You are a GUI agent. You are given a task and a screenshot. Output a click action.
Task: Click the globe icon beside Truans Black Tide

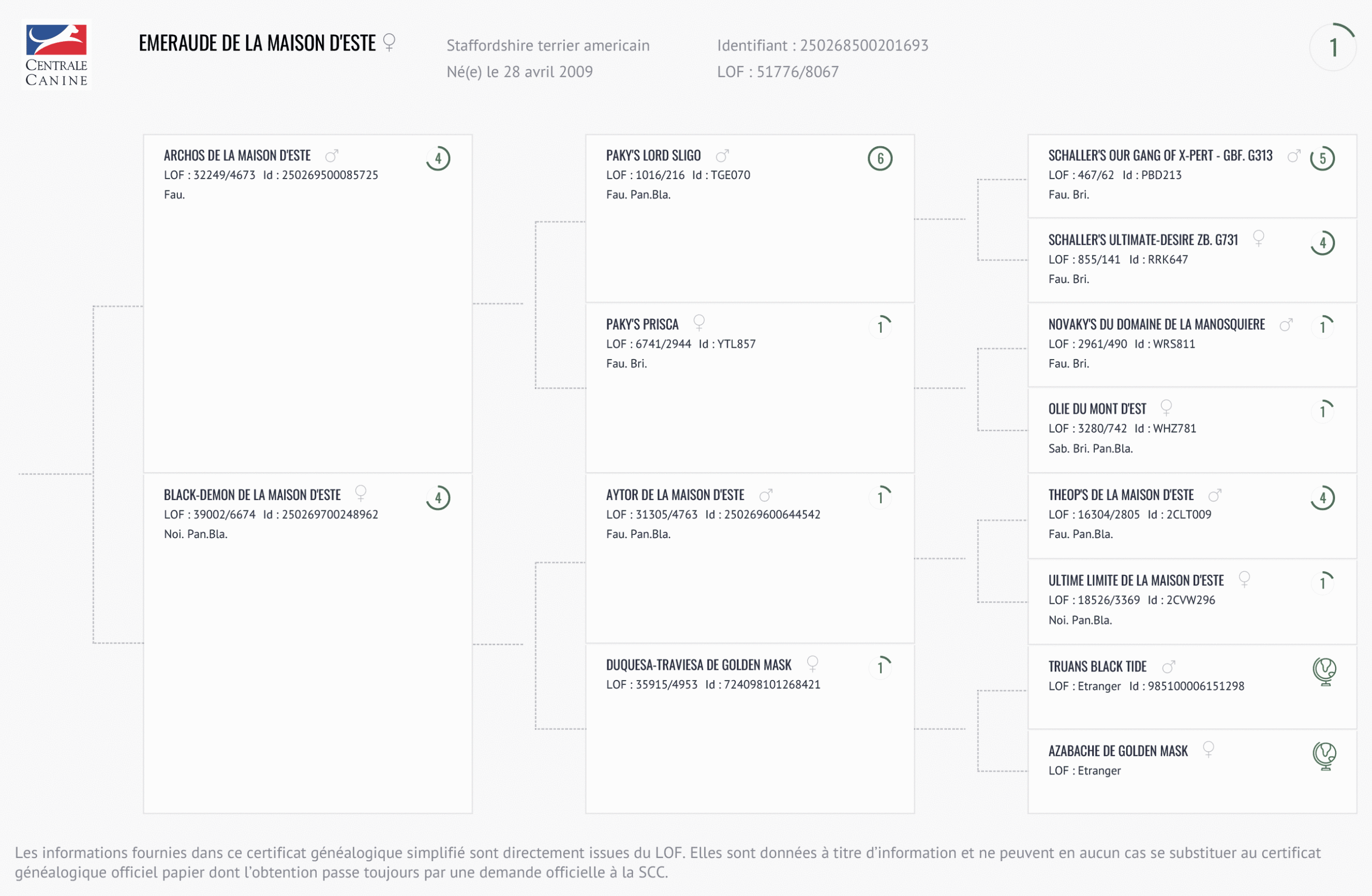[x=1324, y=671]
